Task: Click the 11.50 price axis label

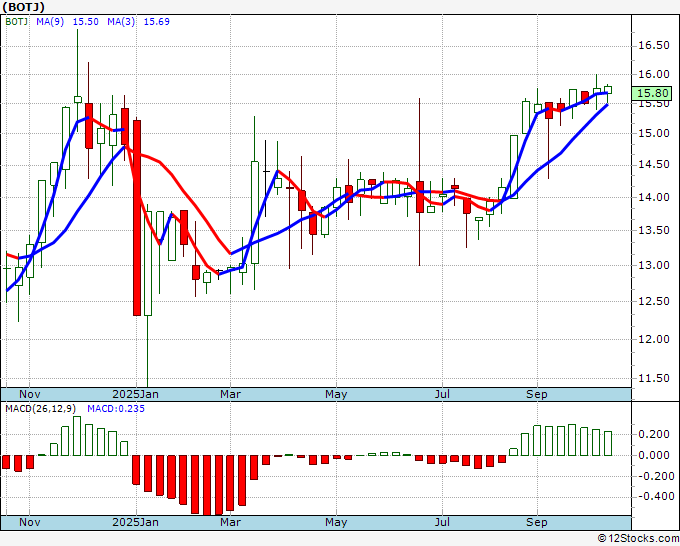Action: click(654, 378)
